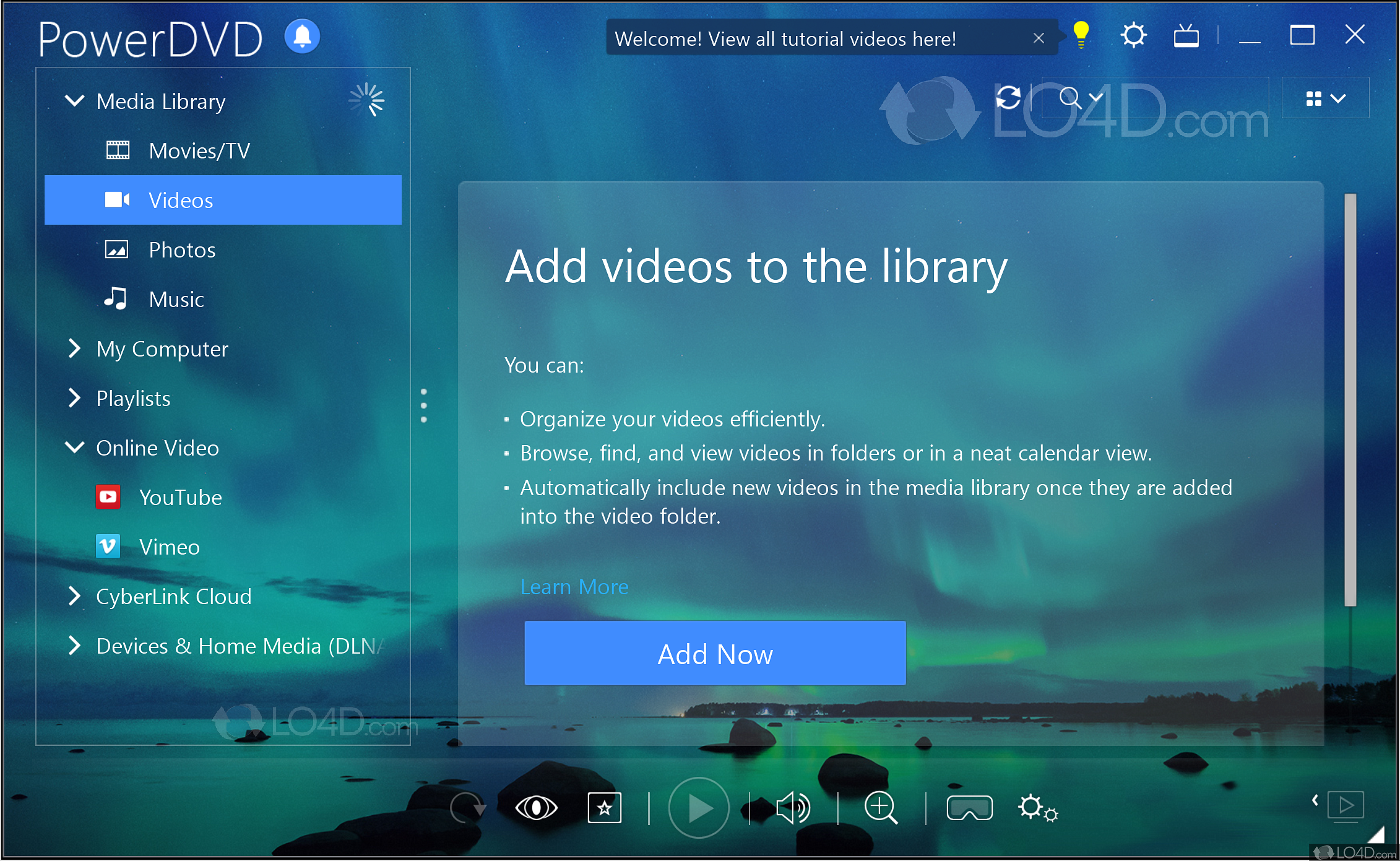Click the Music note icon
Image resolution: width=1400 pixels, height=861 pixels.
coord(116,298)
